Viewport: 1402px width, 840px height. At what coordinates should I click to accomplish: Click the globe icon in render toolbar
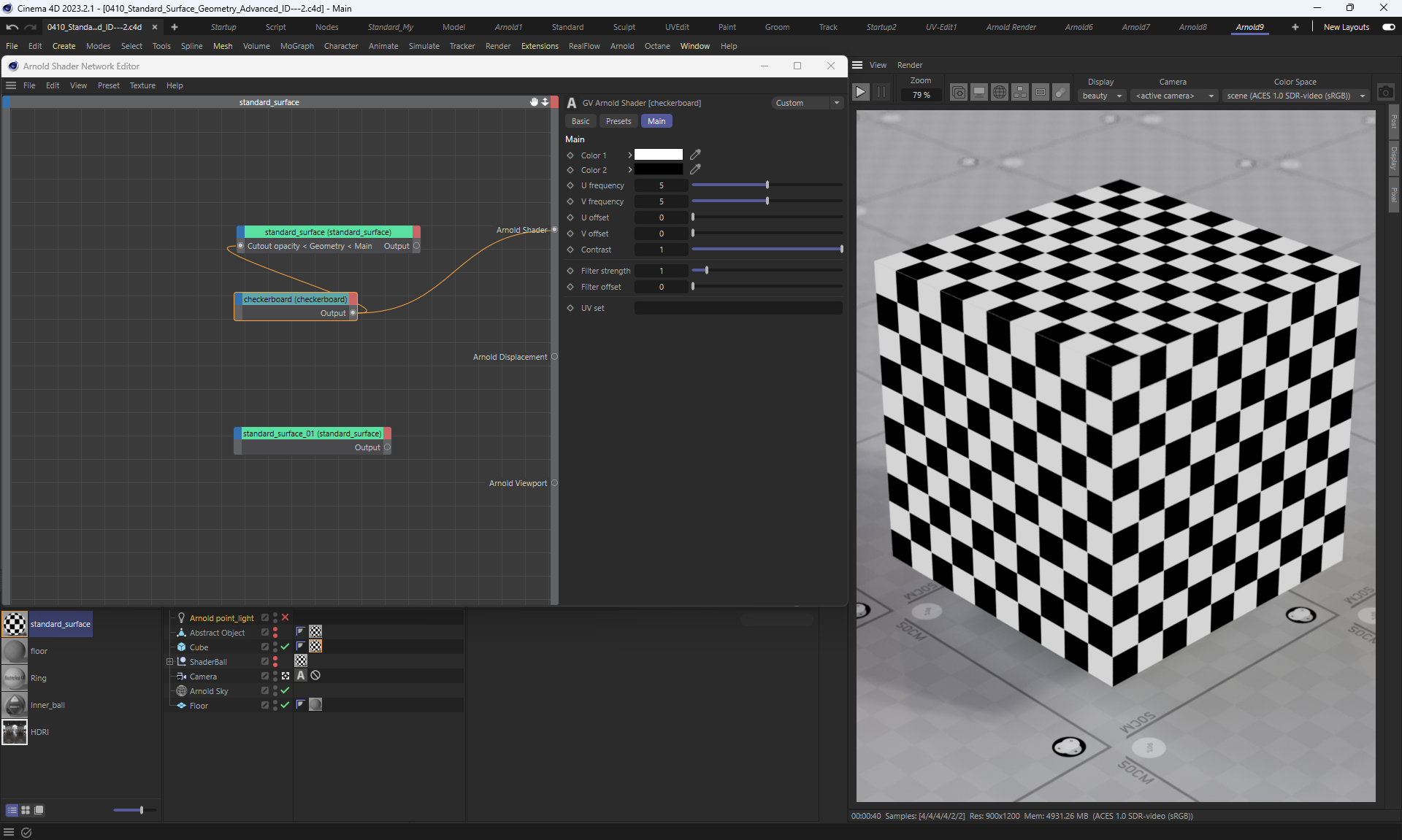pyautogui.click(x=1000, y=93)
